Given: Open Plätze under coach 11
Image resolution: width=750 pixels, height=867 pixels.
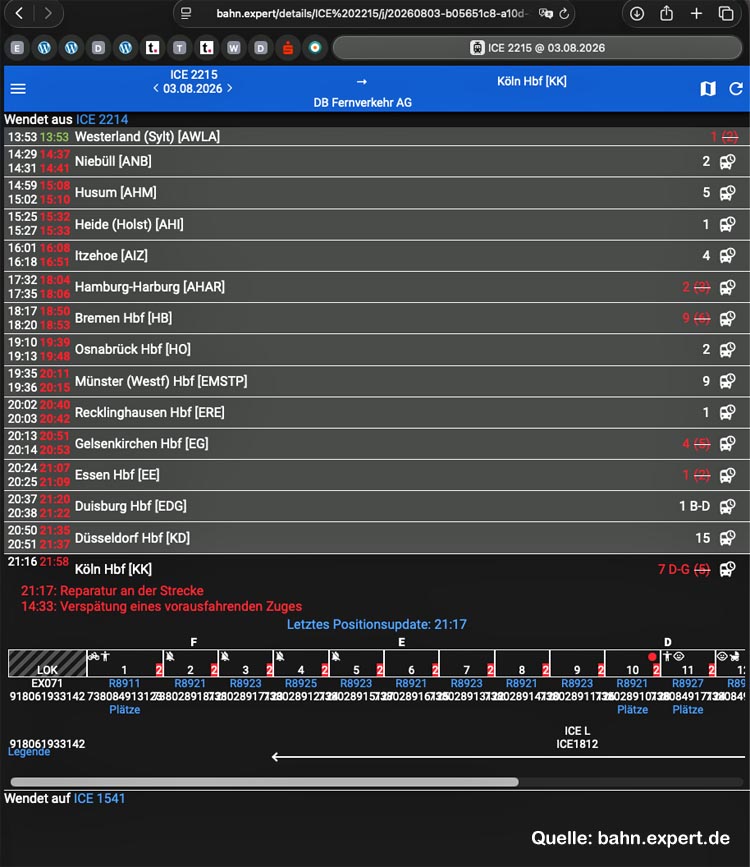Looking at the screenshot, I should point(688,710).
